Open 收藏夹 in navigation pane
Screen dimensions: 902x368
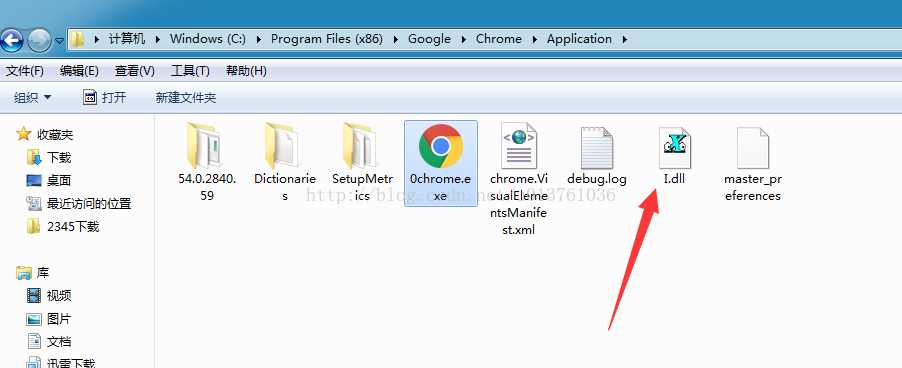tap(55, 135)
